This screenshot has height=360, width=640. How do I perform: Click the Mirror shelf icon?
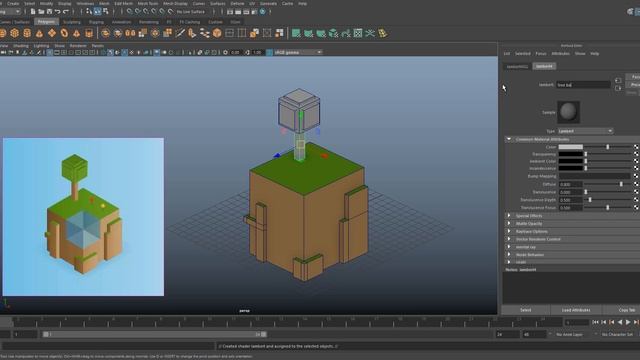(x=130, y=33)
